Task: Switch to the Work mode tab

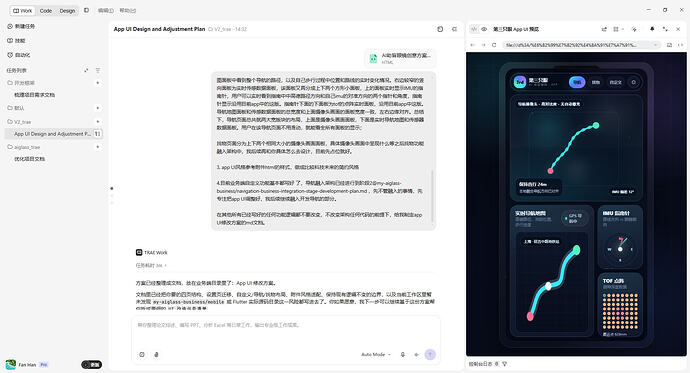Action: (x=22, y=11)
